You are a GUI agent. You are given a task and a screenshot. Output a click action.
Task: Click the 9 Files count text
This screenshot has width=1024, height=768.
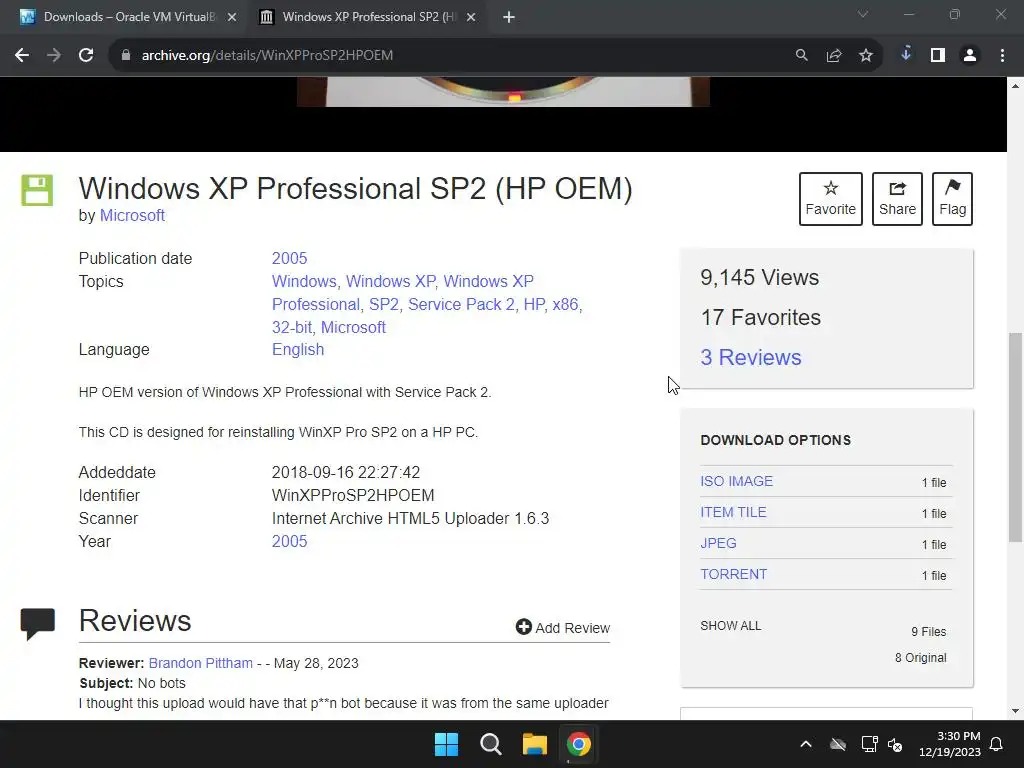(929, 632)
